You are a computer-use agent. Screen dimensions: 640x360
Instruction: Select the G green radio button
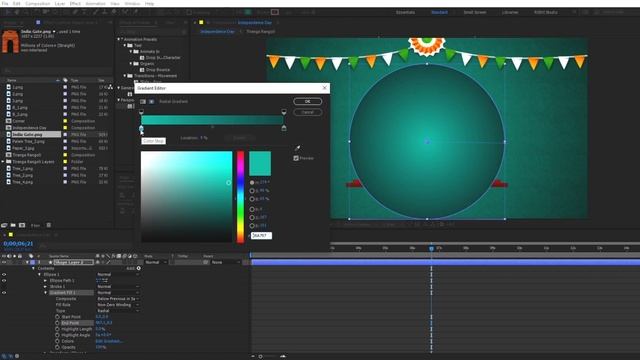point(252,218)
